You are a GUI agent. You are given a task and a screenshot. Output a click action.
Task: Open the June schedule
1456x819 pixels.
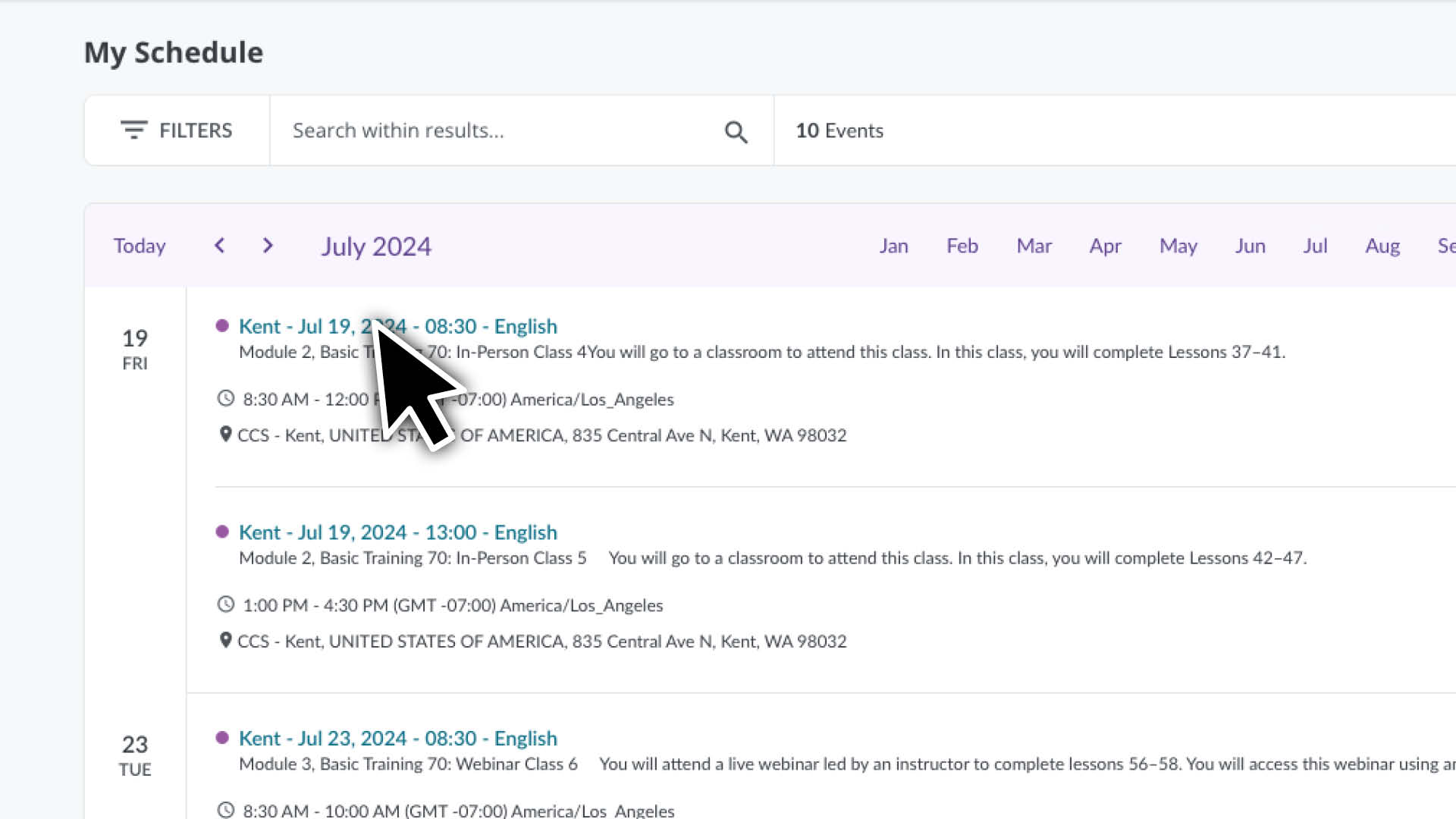point(1250,245)
